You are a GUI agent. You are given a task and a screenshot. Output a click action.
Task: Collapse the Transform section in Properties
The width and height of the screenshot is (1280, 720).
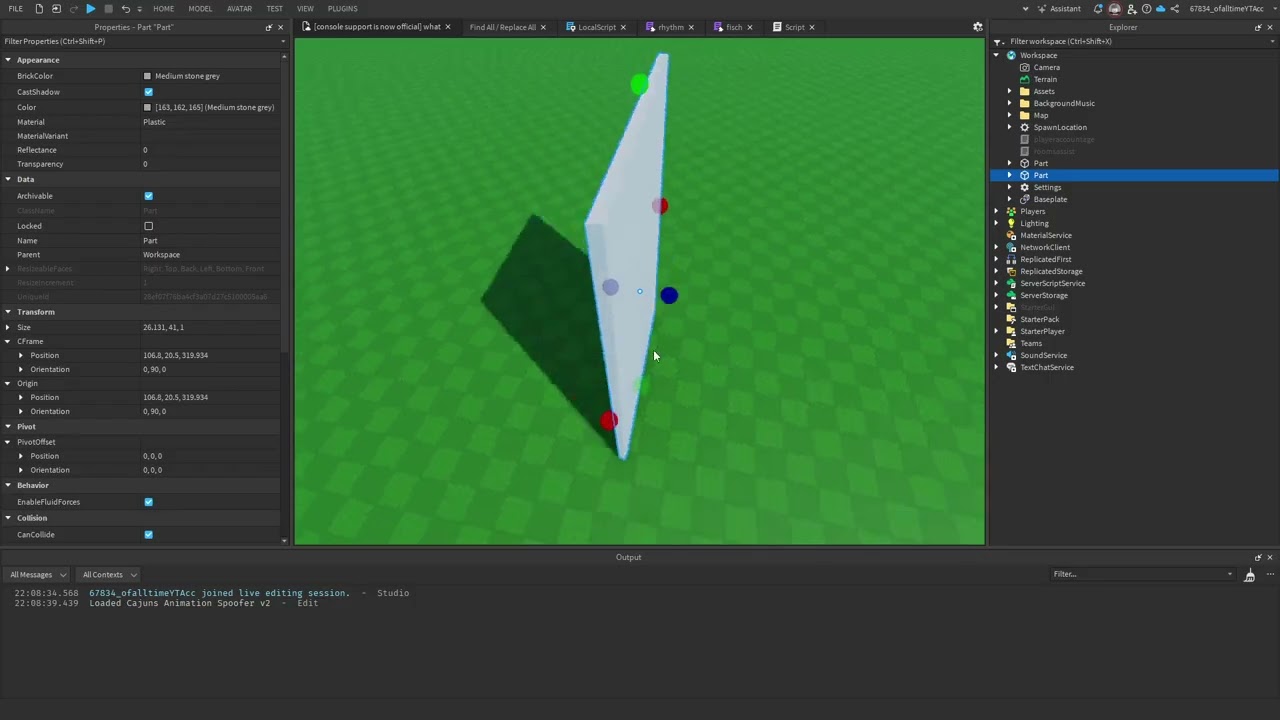(8, 311)
